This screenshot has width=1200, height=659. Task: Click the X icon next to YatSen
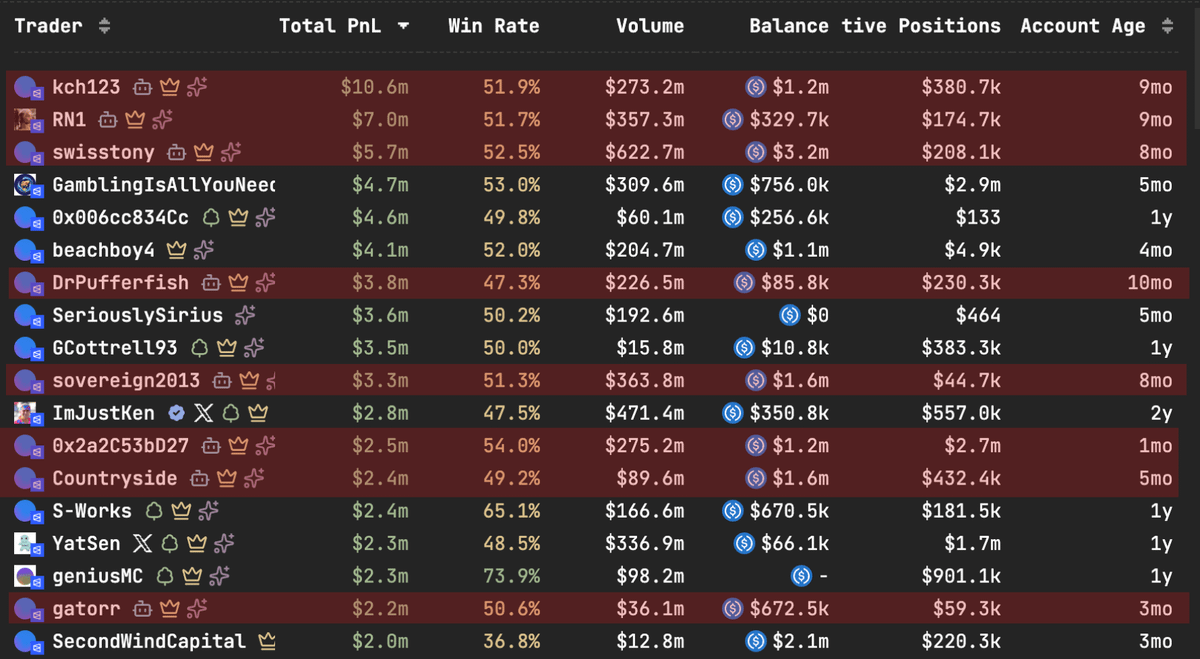[x=141, y=543]
